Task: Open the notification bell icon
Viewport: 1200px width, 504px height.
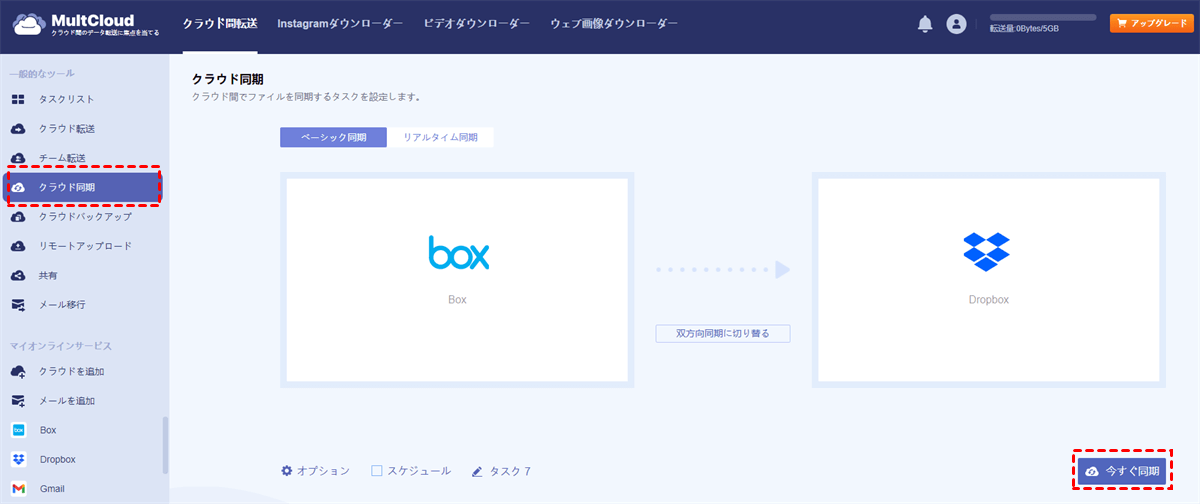Action: pos(925,24)
